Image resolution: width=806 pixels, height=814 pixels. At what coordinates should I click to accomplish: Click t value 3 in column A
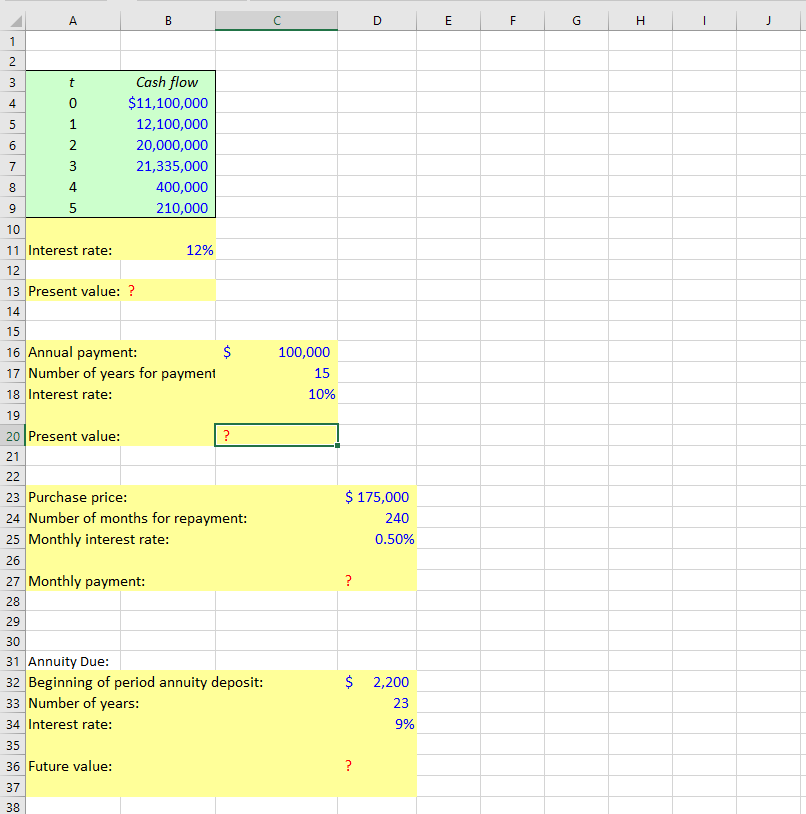73,166
